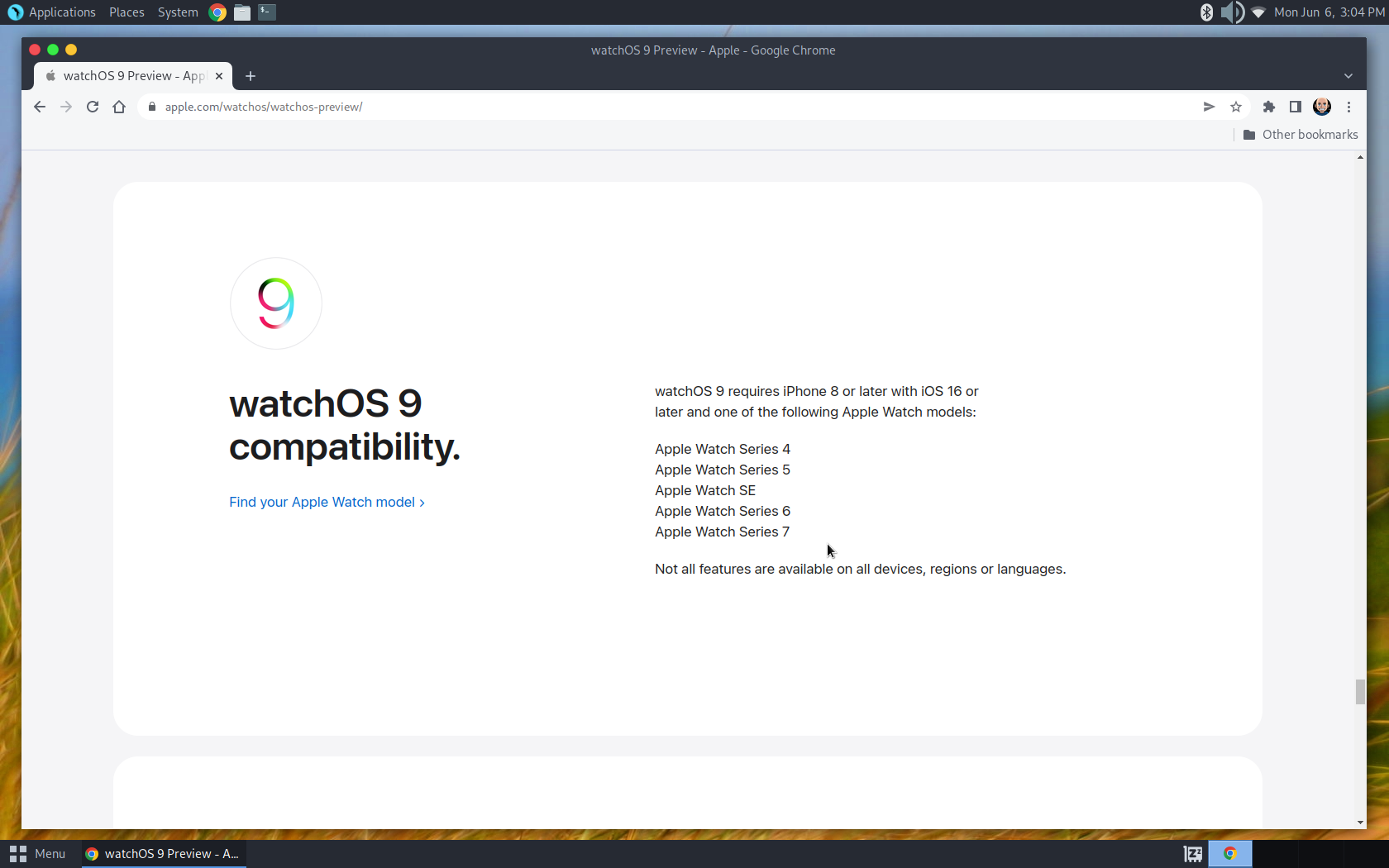This screenshot has width=1389, height=868.
Task: Launch Chrome from top panel
Action: tap(217, 12)
